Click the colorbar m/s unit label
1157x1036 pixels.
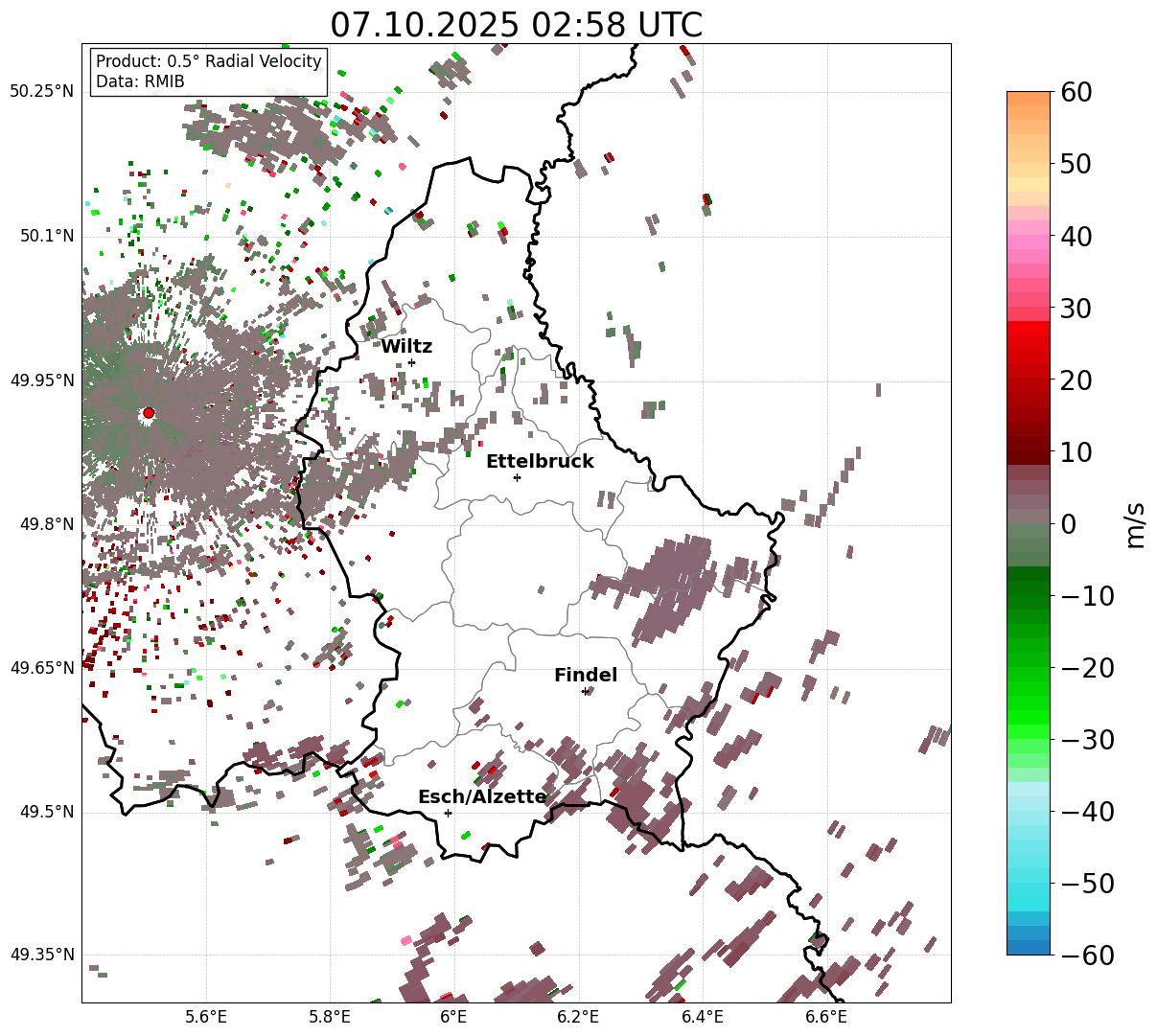pyautogui.click(x=1136, y=524)
